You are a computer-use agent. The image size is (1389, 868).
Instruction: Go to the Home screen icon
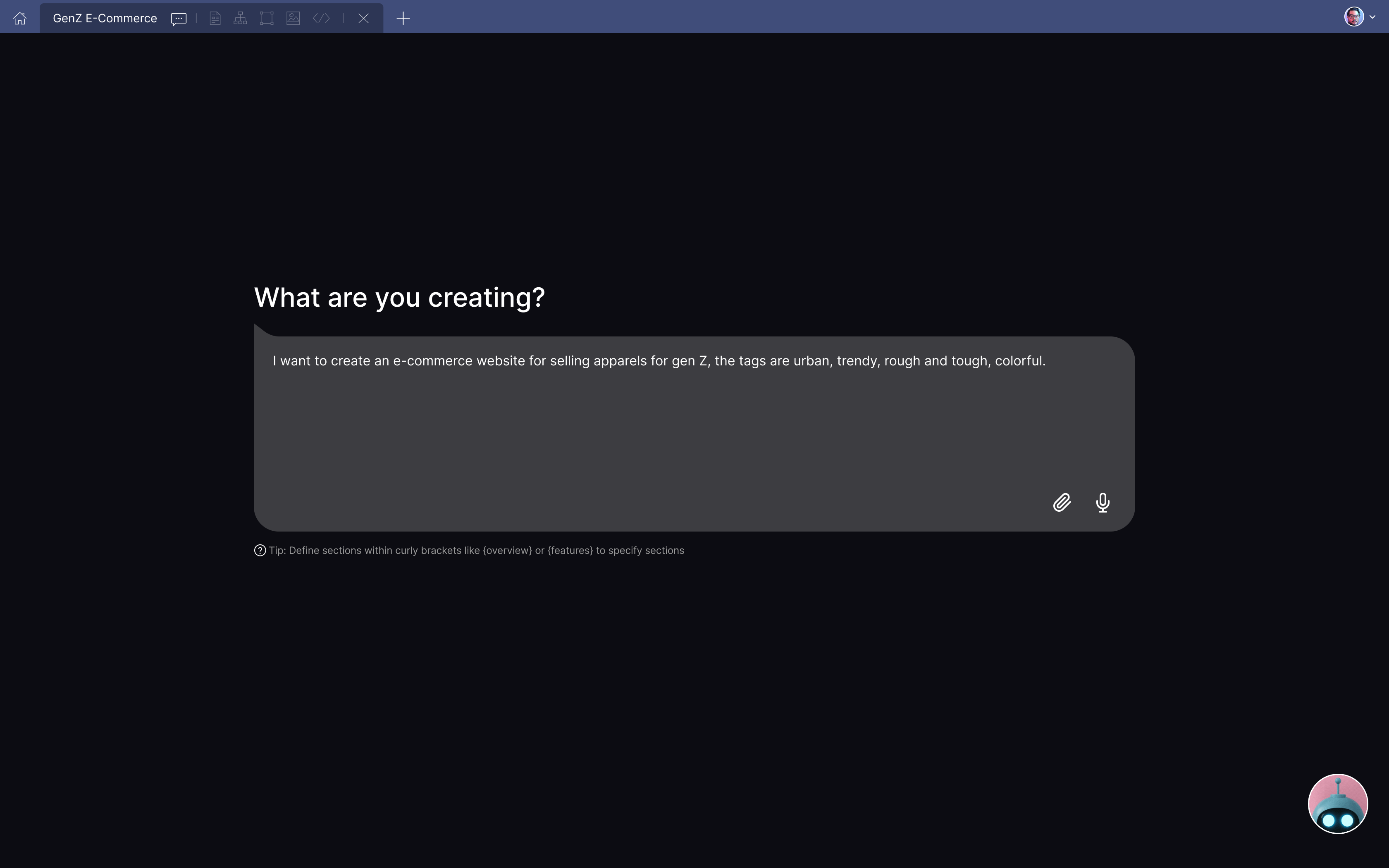point(20,18)
